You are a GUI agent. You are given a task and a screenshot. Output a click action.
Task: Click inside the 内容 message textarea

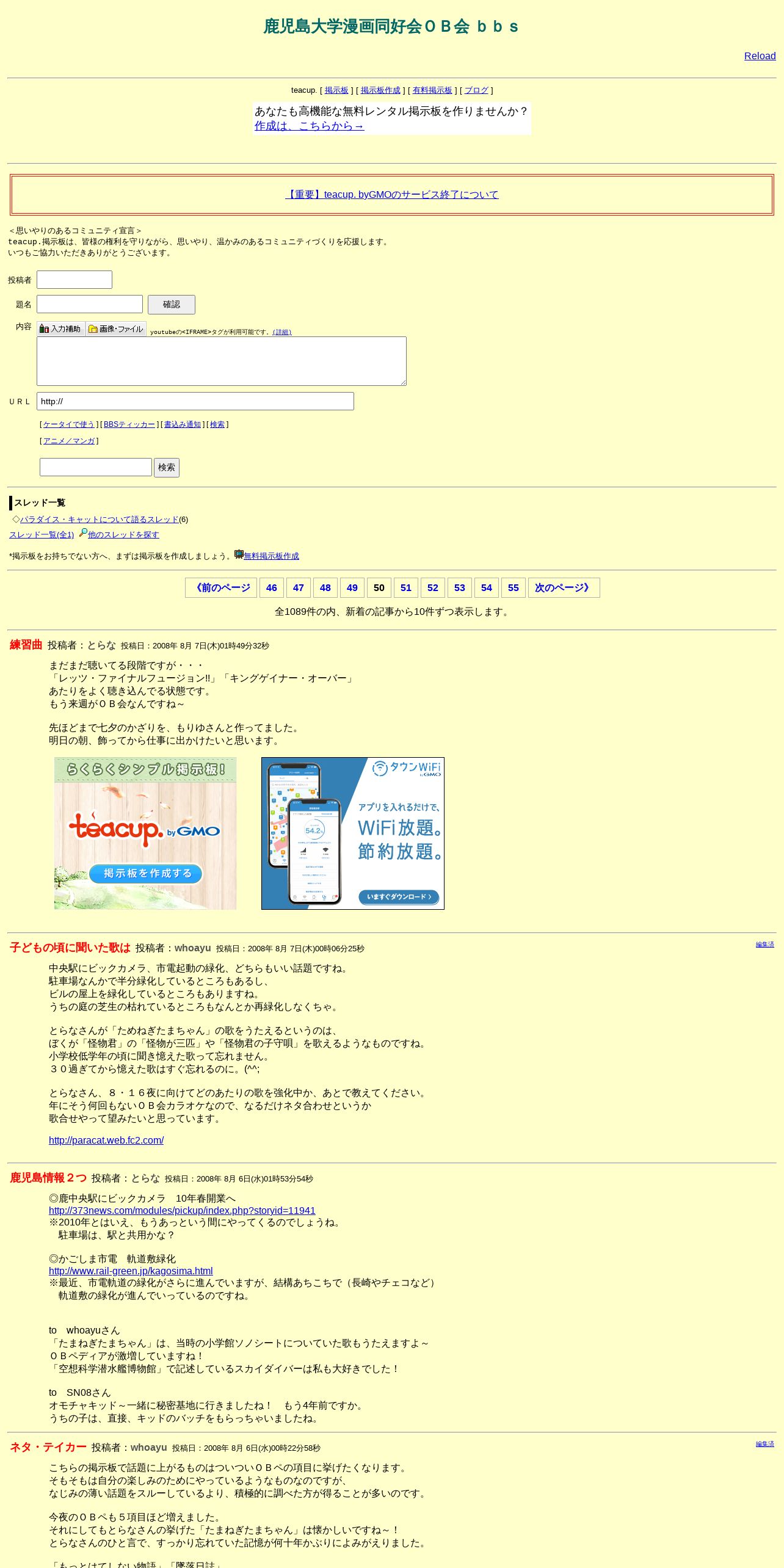[x=222, y=361]
